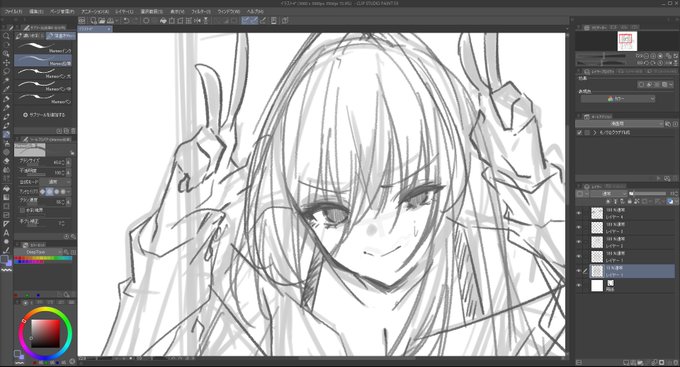680x367 pixels.
Task: Open the 合成モード dropdown in Tool Property
Action: pyautogui.click(x=56, y=182)
